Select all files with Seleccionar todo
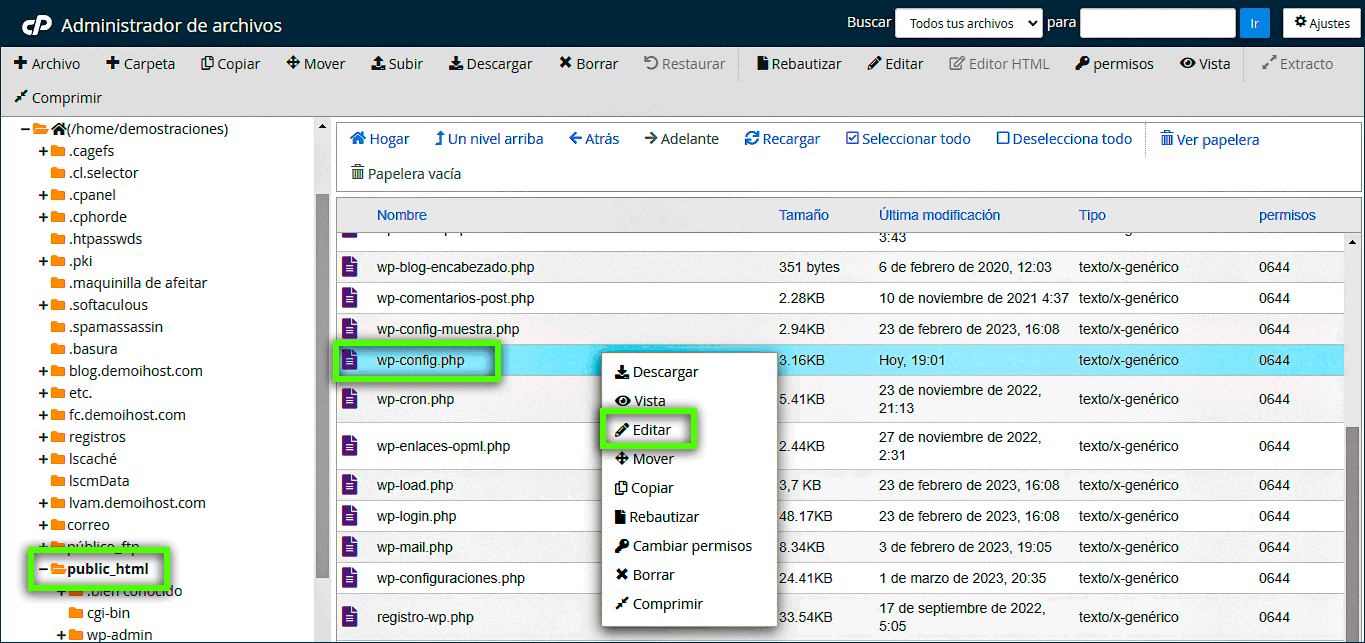1365x643 pixels. tap(907, 139)
